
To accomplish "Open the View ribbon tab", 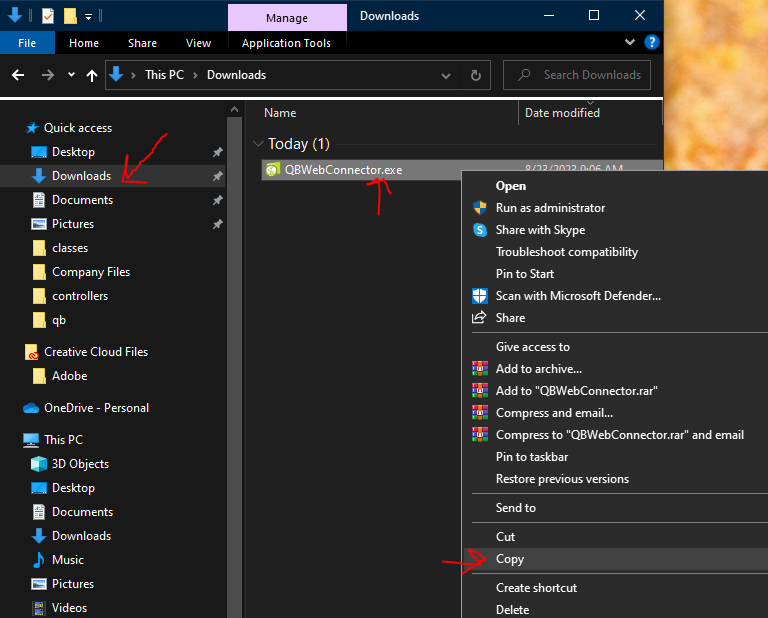I will [198, 43].
